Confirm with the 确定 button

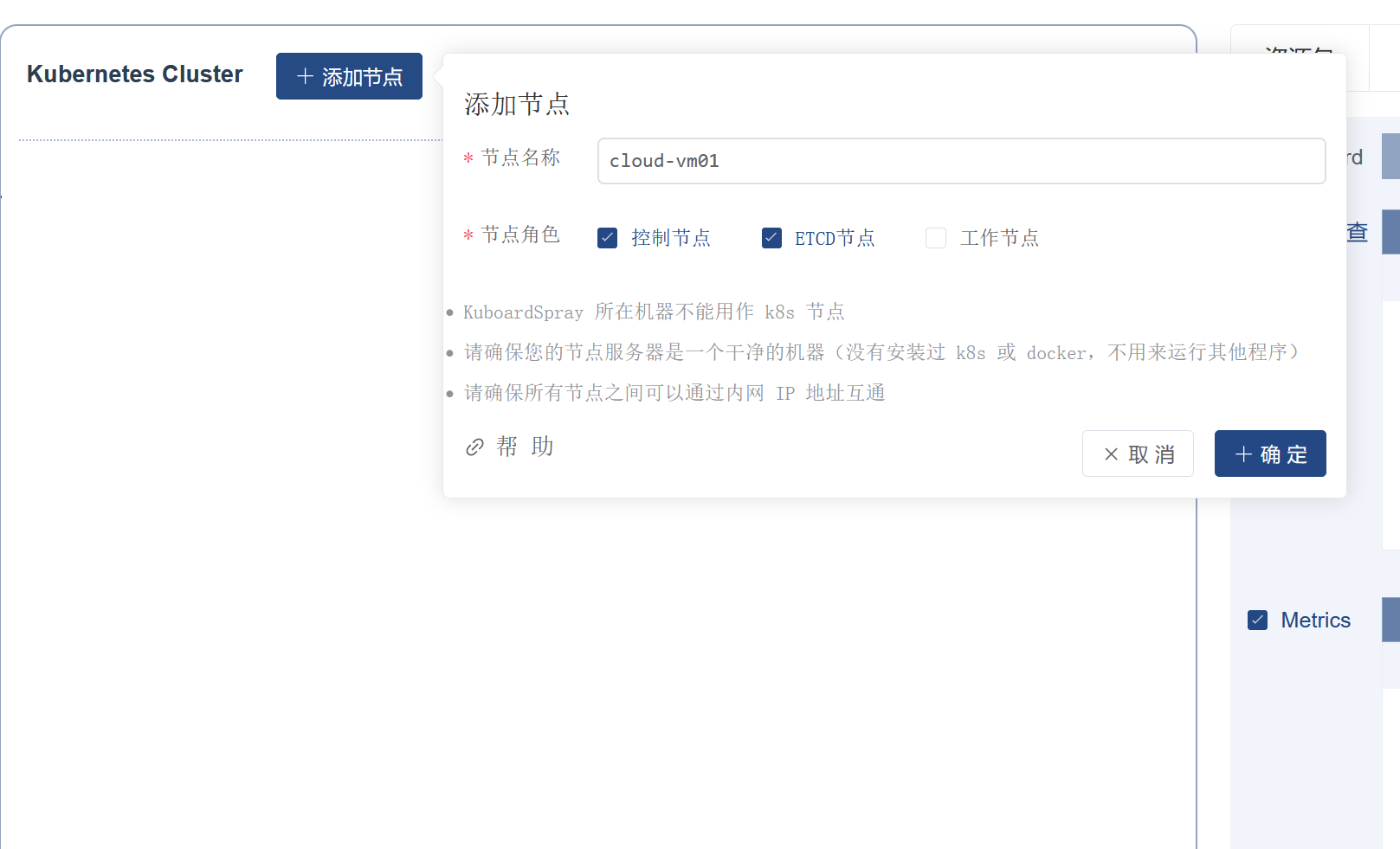(1270, 453)
